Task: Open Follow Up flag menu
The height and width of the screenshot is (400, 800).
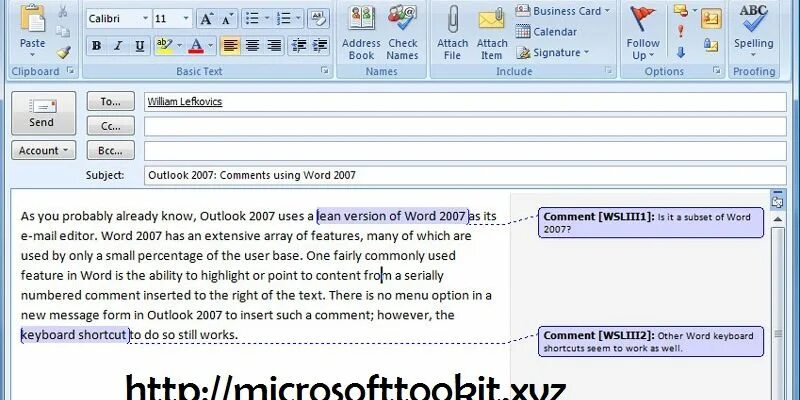Action: 643,33
